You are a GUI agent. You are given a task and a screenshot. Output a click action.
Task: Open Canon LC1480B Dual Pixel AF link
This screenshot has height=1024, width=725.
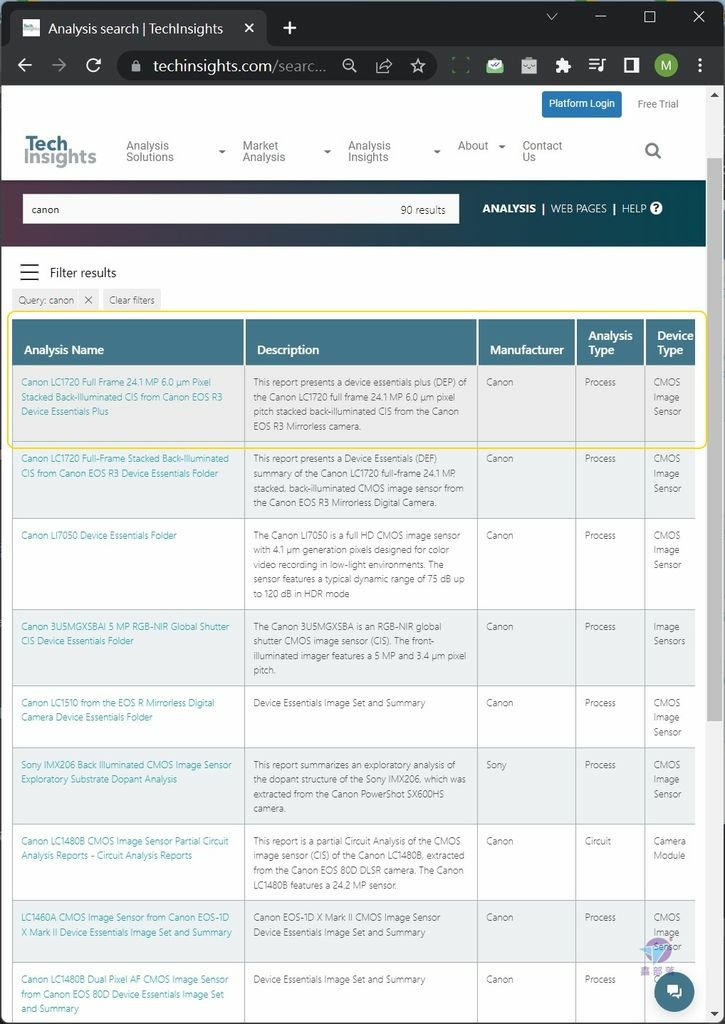[x=125, y=993]
